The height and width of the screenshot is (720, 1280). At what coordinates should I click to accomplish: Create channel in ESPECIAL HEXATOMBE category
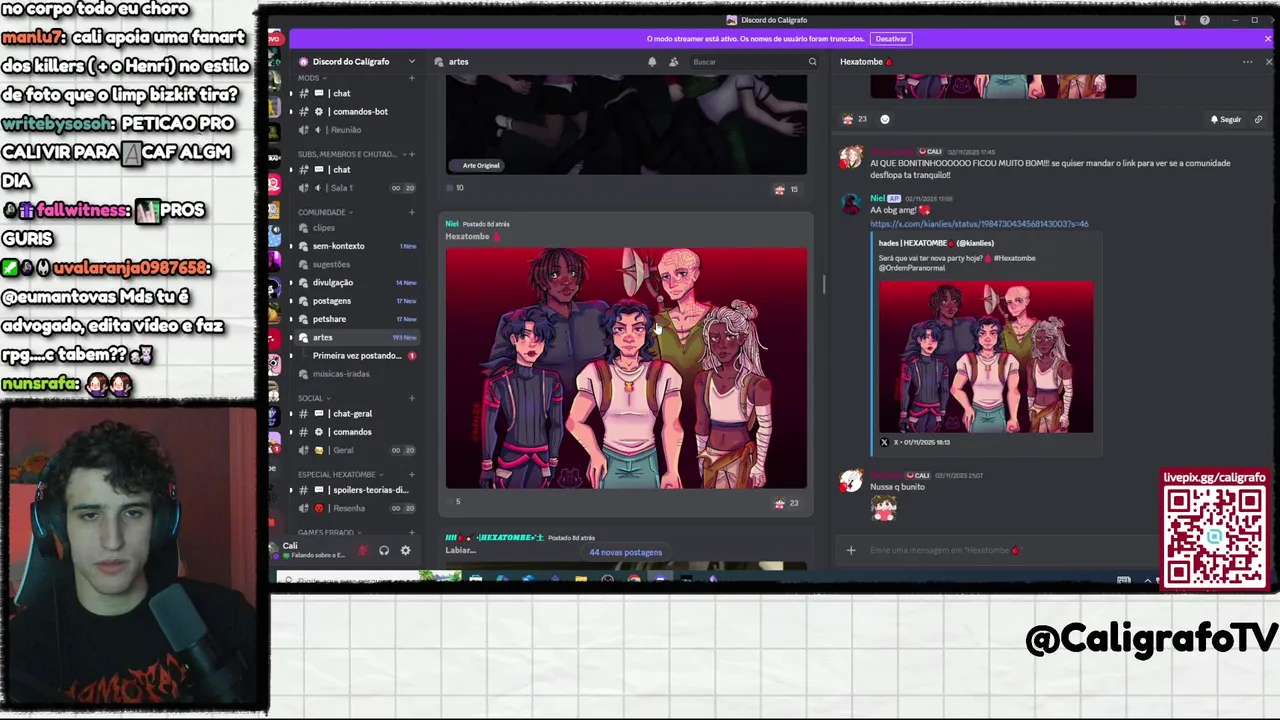pyautogui.click(x=412, y=474)
